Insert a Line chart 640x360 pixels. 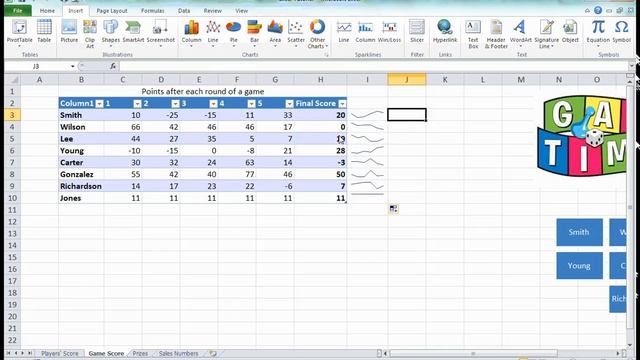point(213,33)
